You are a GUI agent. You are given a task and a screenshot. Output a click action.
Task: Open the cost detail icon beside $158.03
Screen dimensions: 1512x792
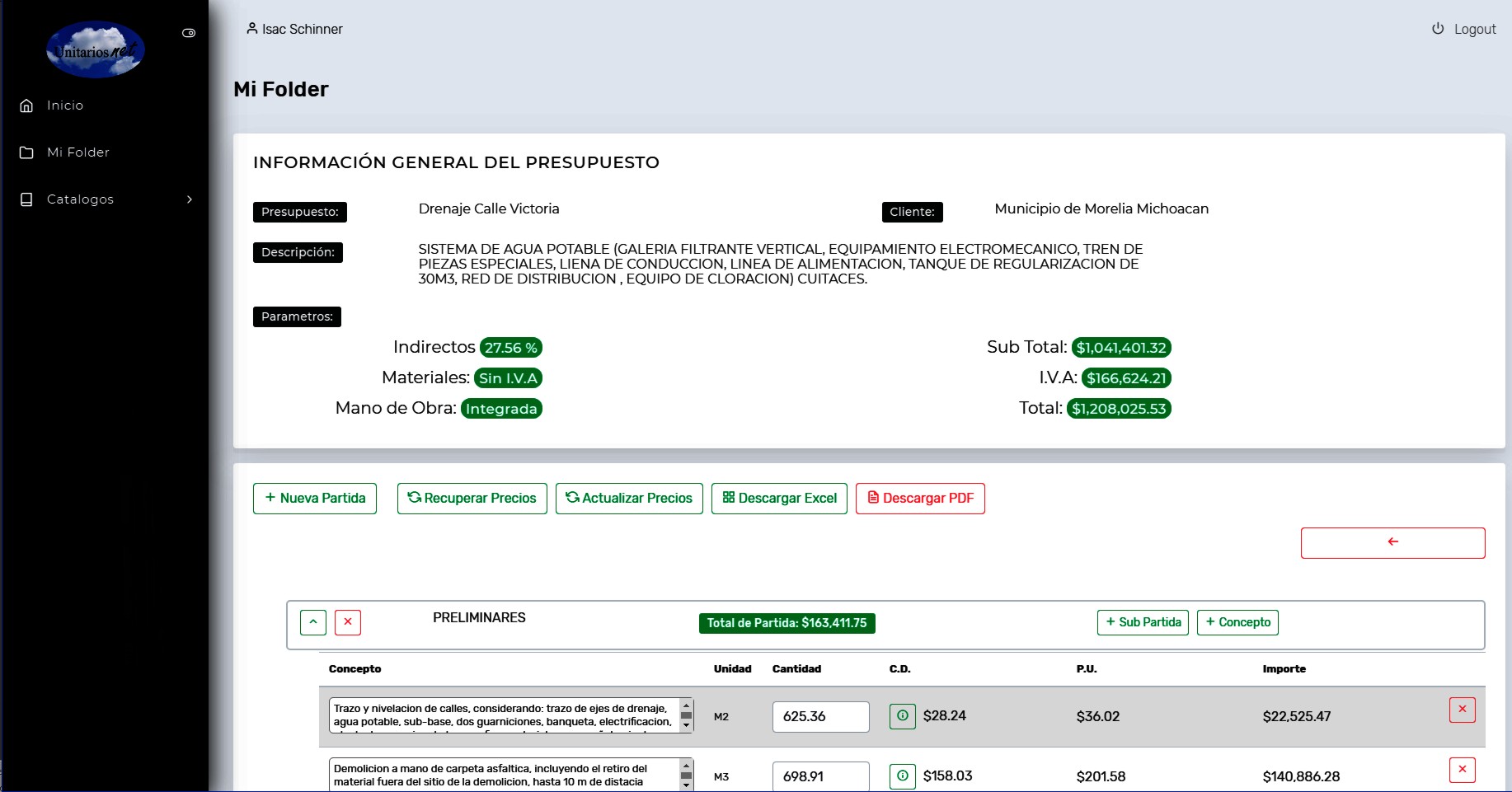902,776
